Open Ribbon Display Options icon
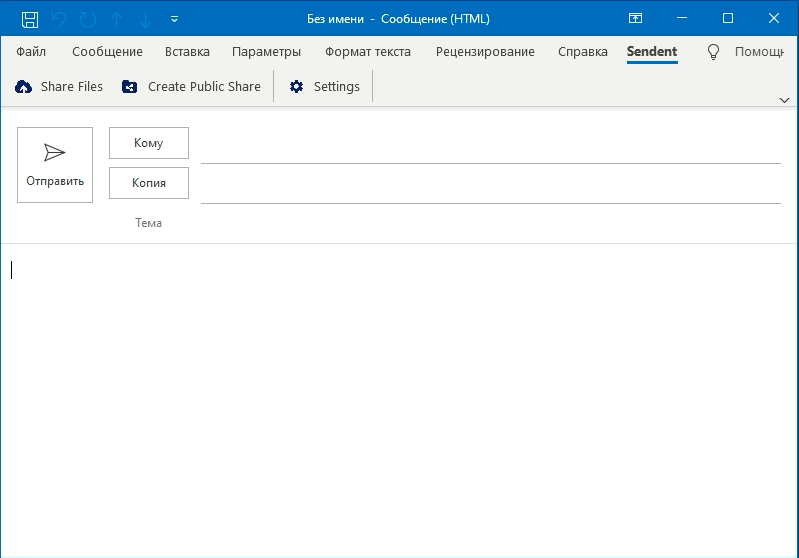Image resolution: width=799 pixels, height=558 pixels. pos(635,18)
